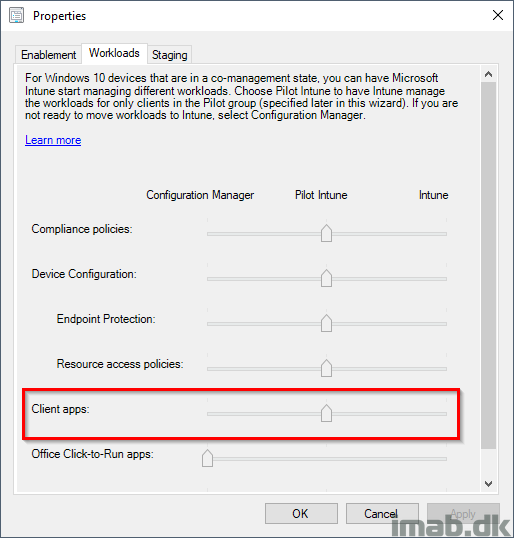Viewport: 514px width, 538px height.
Task: Confirm changes with the OK button
Action: click(301, 514)
